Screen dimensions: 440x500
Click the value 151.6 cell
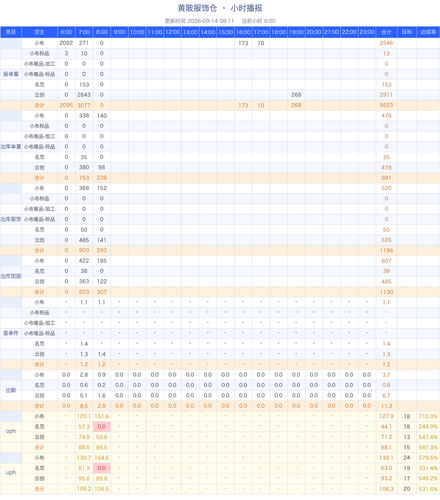[x=102, y=416]
